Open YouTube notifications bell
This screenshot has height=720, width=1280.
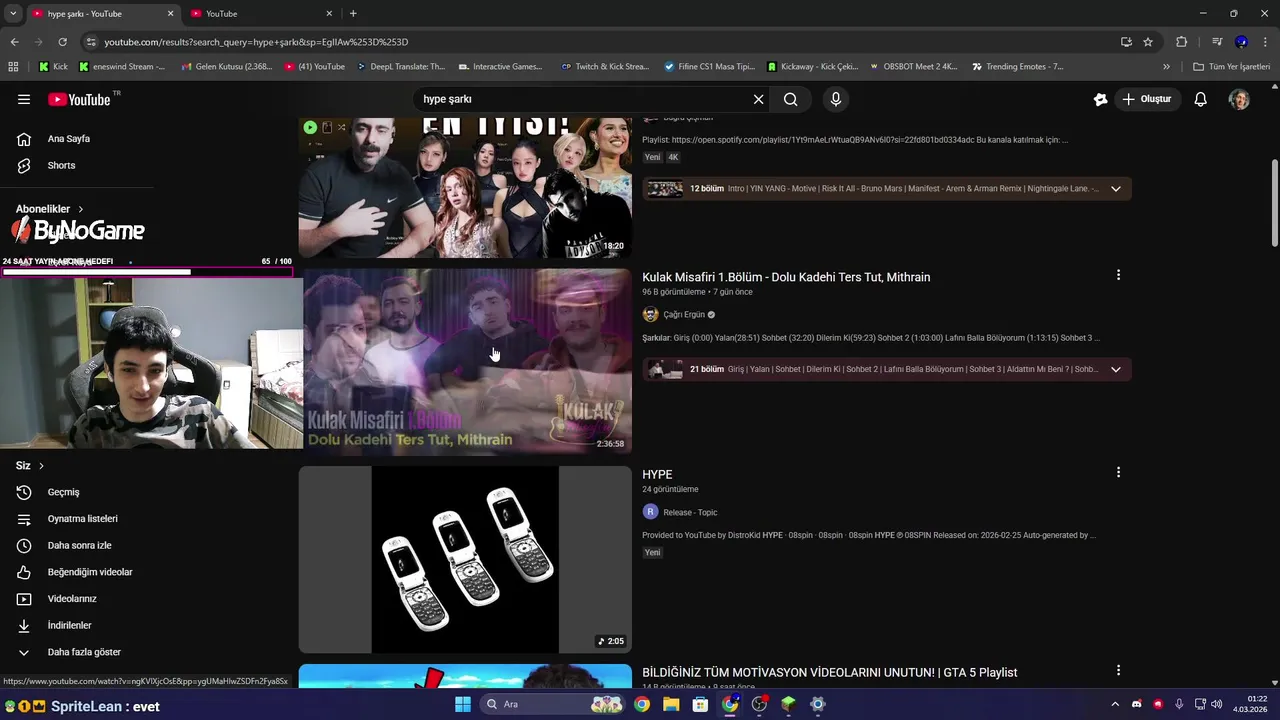tap(1200, 99)
